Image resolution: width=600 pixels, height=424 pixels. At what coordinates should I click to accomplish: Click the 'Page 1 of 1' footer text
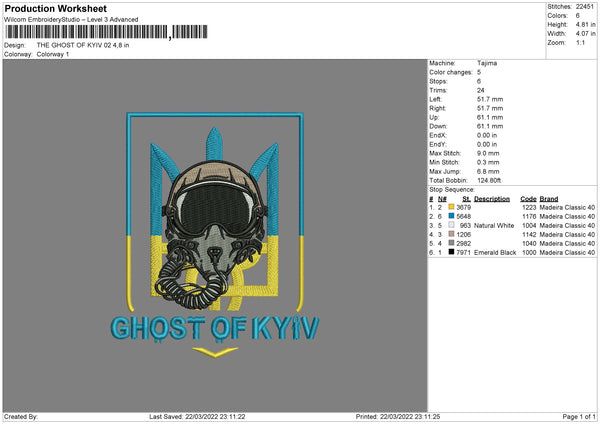(579, 417)
